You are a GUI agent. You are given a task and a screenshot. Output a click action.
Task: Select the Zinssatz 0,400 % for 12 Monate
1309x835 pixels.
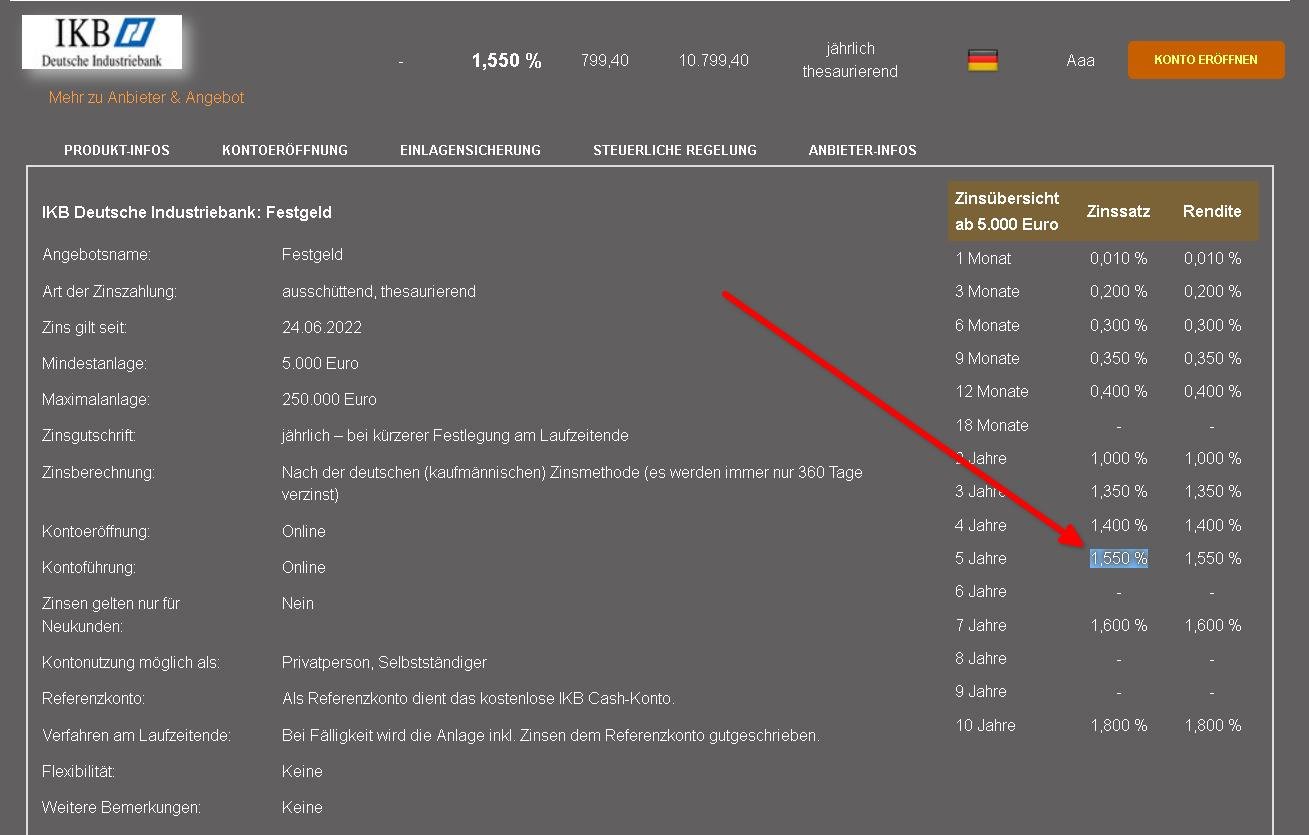(1119, 392)
